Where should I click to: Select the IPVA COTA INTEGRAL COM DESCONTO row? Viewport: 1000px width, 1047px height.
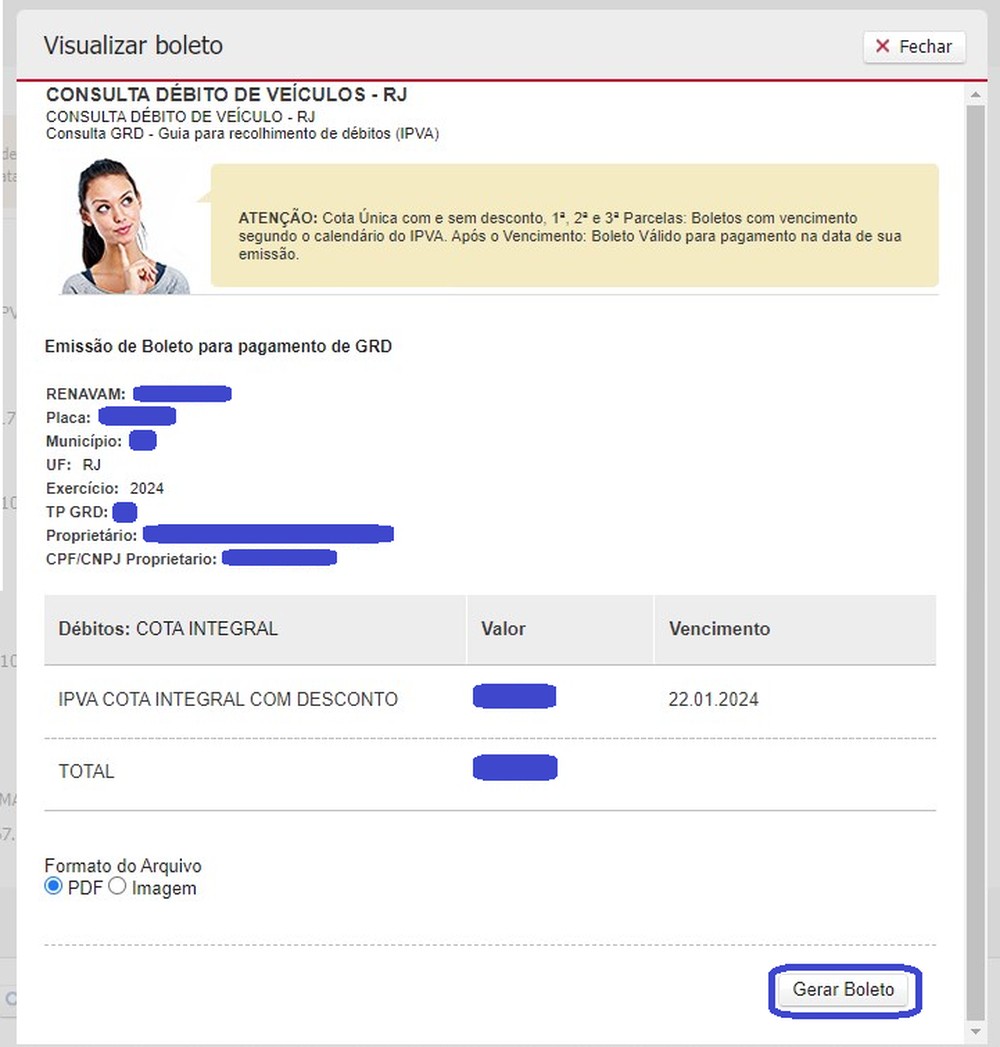coord(228,700)
